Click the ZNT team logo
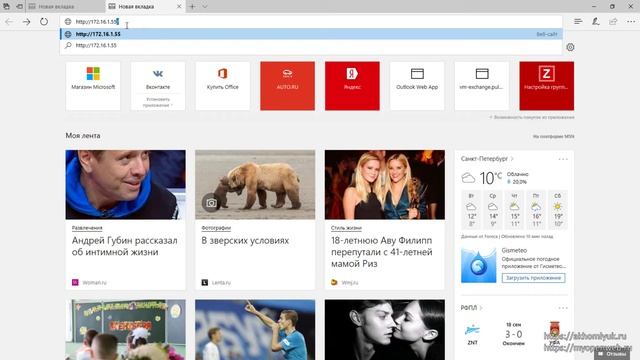 472,330
